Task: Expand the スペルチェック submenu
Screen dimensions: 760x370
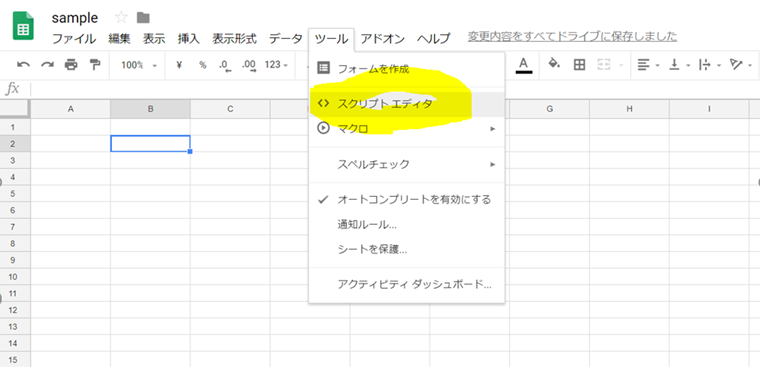Action: click(407, 164)
